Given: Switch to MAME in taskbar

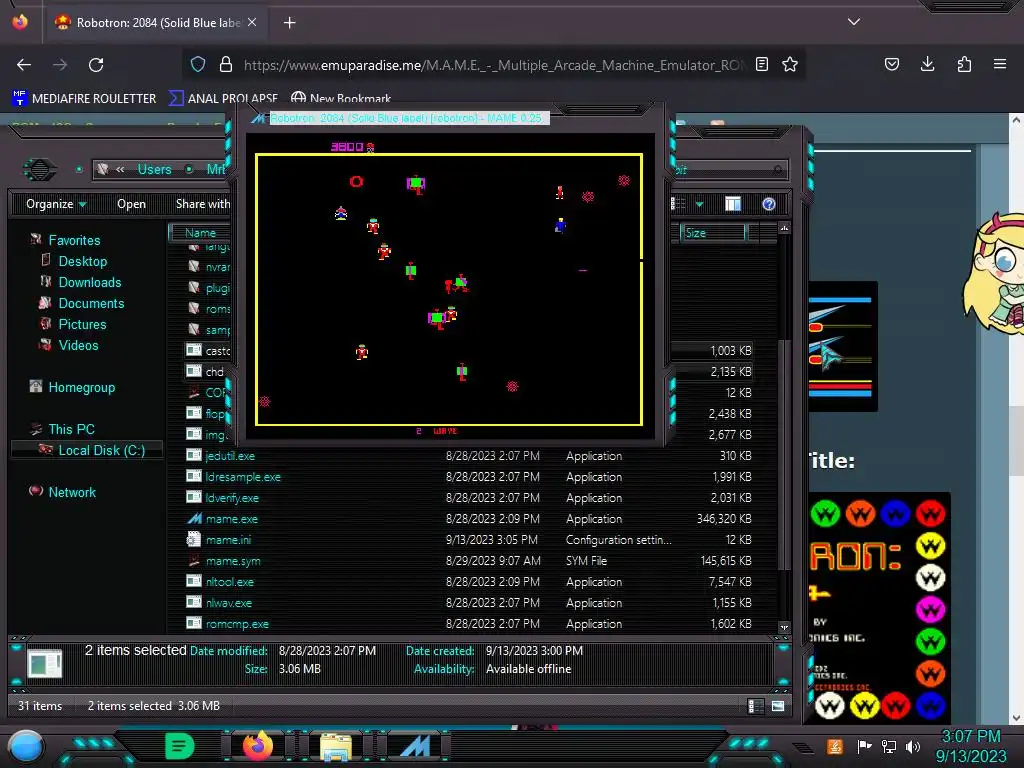Looking at the screenshot, I should tap(415, 747).
